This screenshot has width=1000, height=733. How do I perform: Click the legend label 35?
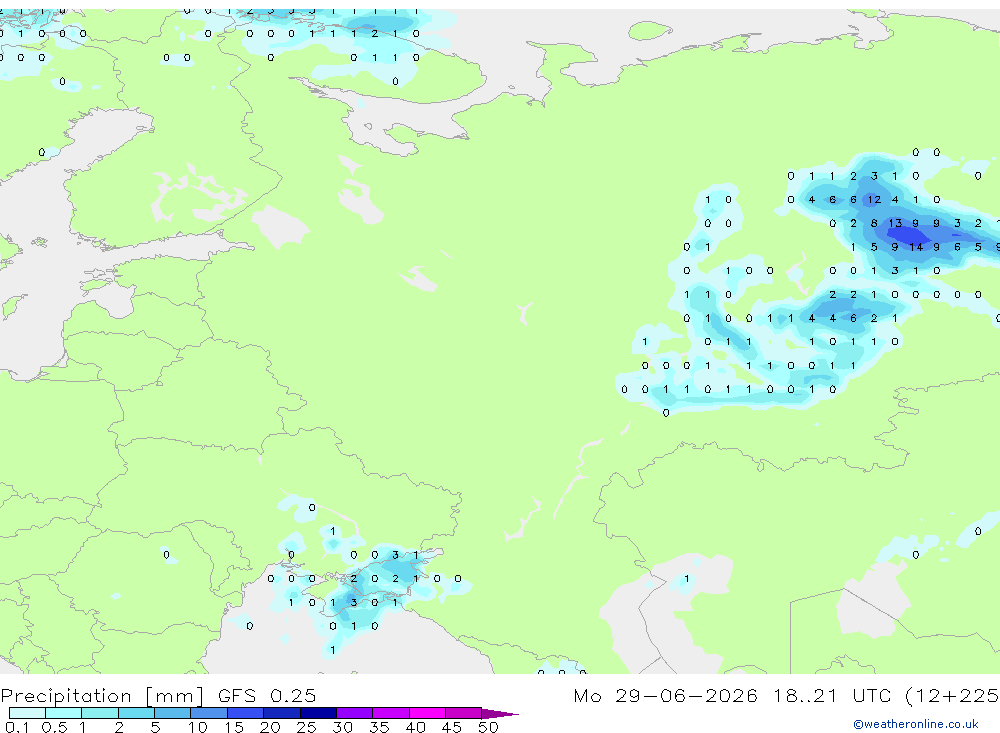click(x=379, y=727)
